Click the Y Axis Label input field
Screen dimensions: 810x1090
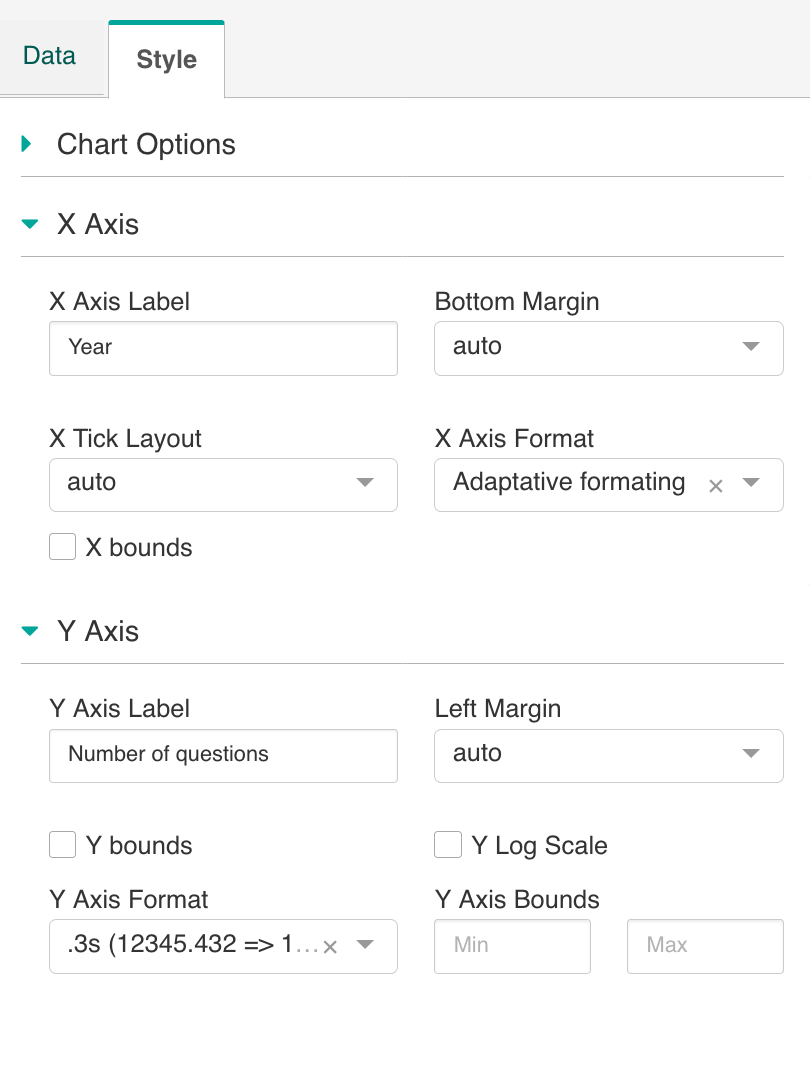pyautogui.click(x=223, y=755)
